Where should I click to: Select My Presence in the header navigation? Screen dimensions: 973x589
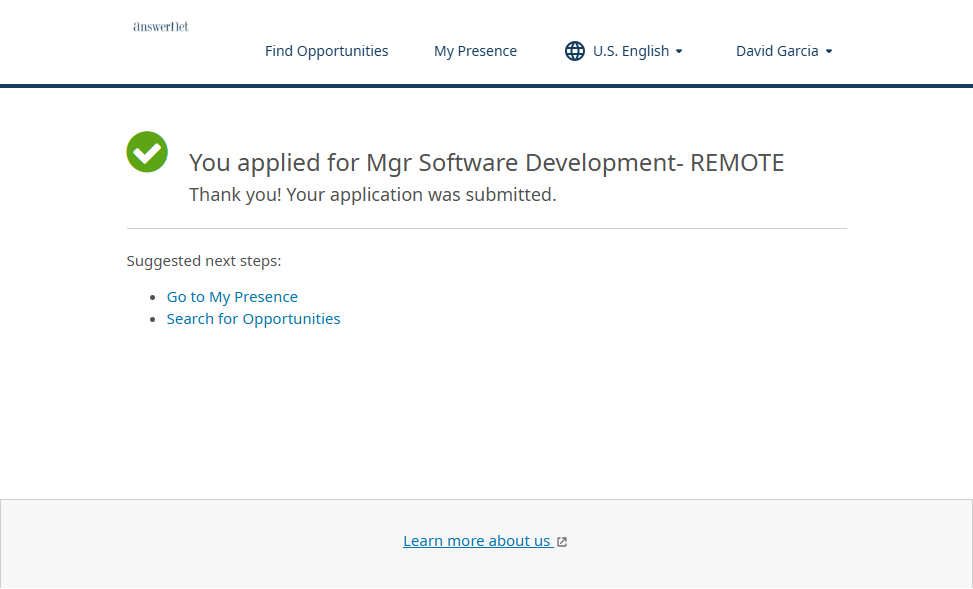pos(475,51)
